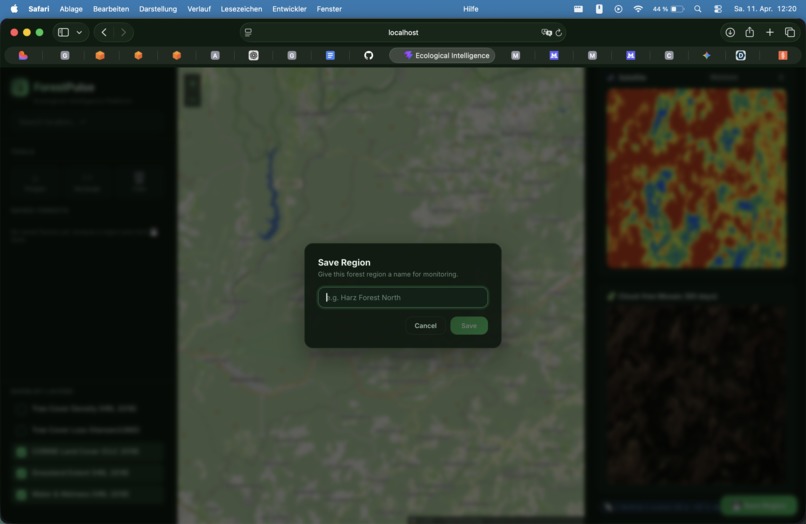This screenshot has height=524, width=806.
Task: Open the Darstellung menu
Action: [x=158, y=9]
